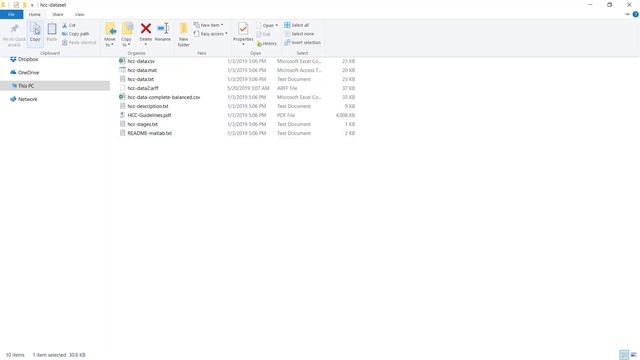
Task: Click the Microsoft Access type cell
Action: 299,70
